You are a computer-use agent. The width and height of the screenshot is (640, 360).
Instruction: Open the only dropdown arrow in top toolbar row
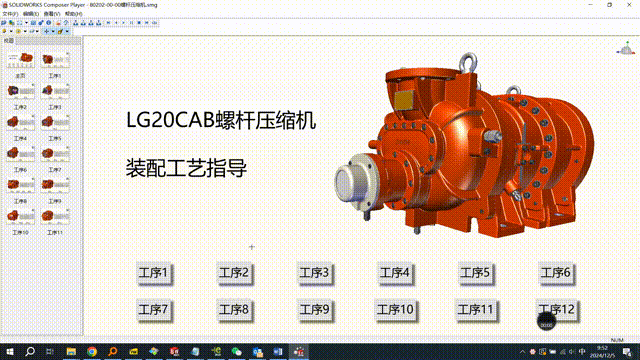(27, 22)
